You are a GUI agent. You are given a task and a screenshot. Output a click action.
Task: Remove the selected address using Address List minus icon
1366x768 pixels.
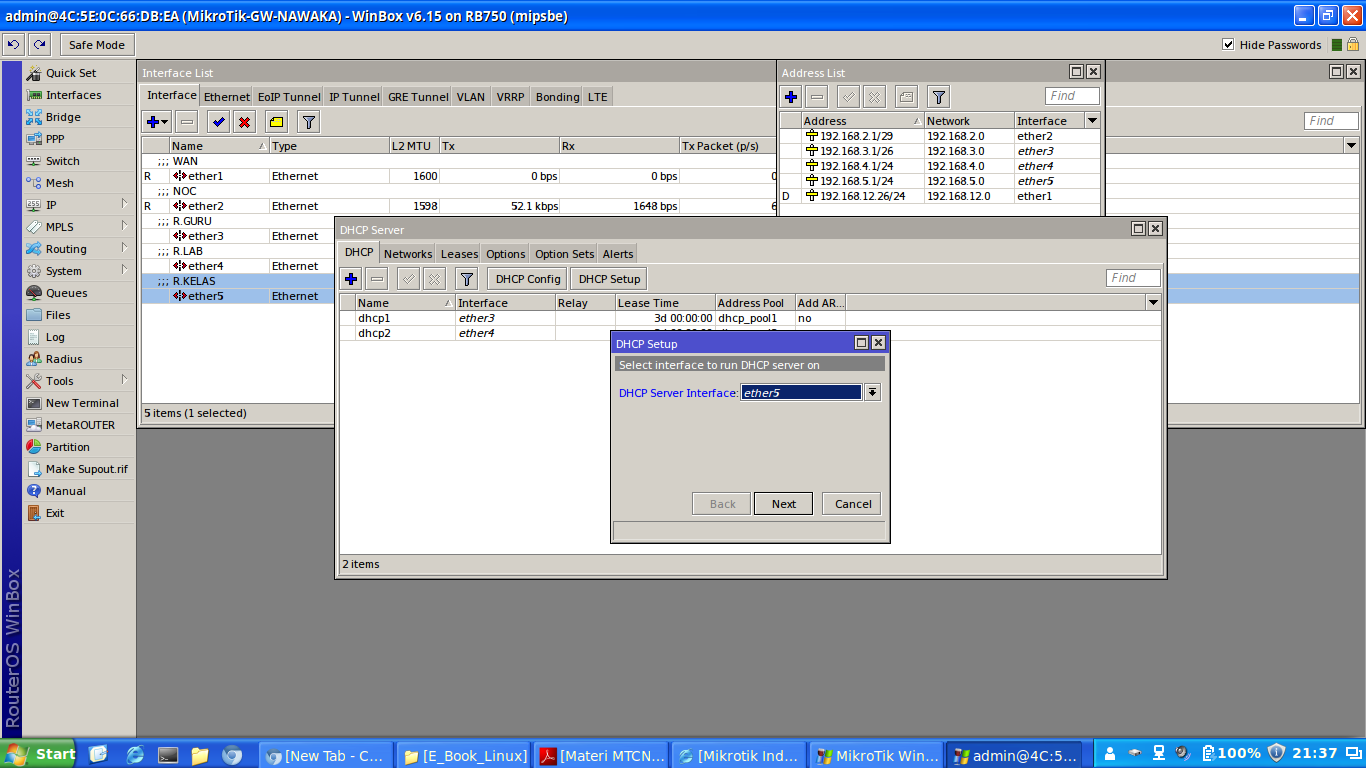point(819,96)
